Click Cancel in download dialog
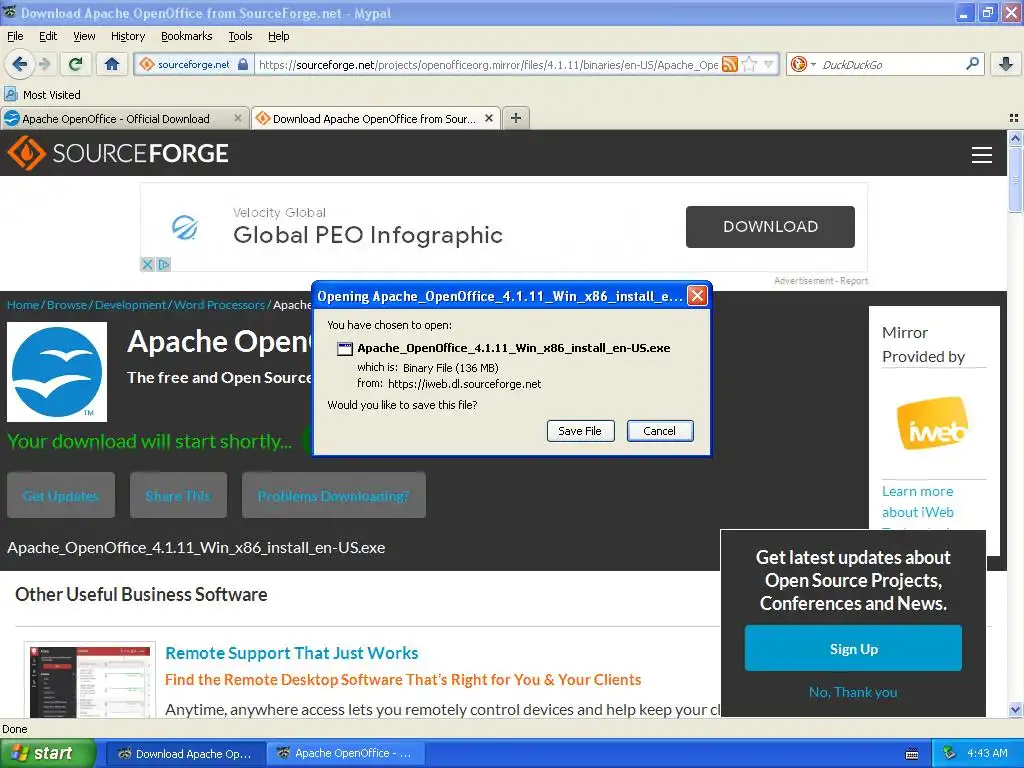The width and height of the screenshot is (1024, 768). 660,431
